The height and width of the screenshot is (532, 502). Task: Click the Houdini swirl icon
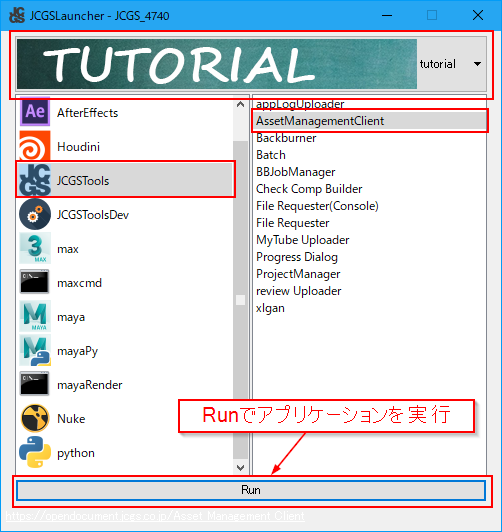pyautogui.click(x=35, y=146)
